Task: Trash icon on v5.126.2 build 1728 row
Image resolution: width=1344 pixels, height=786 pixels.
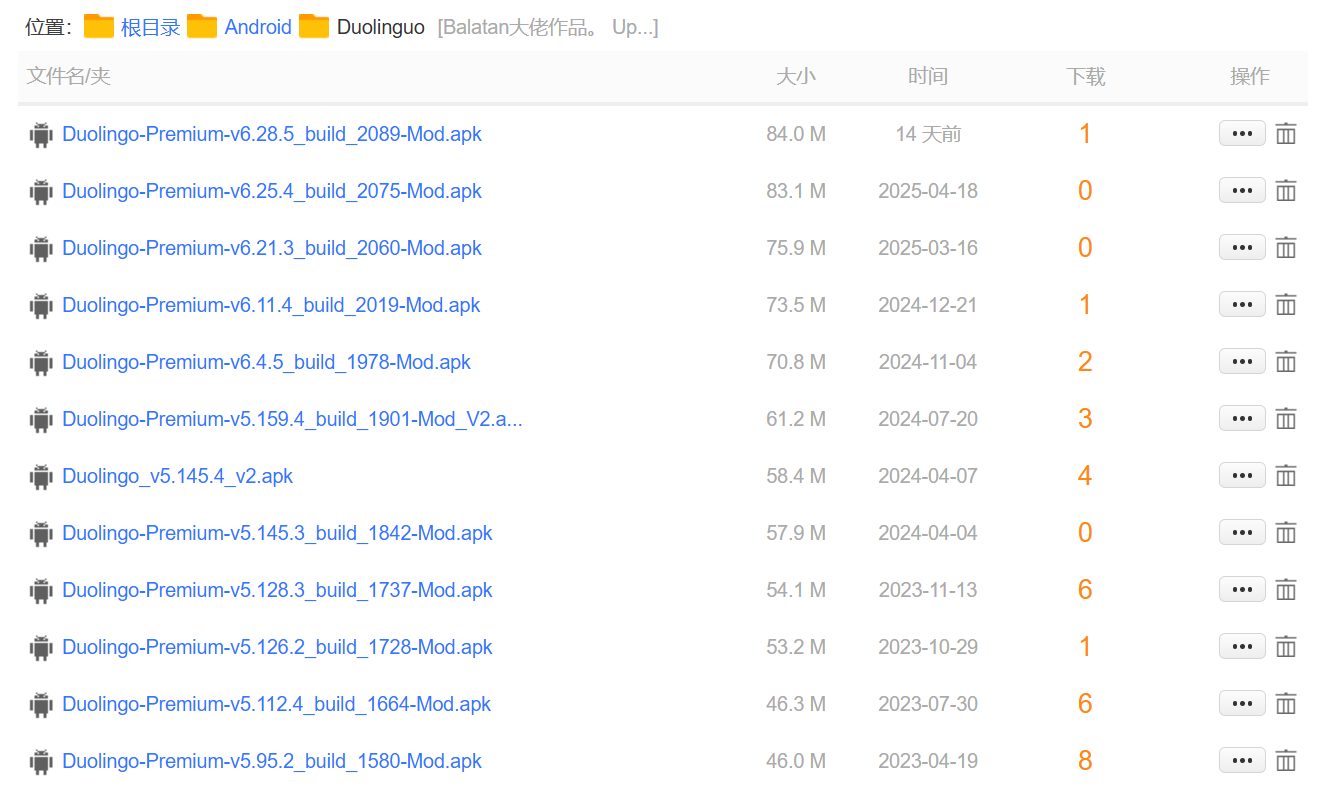Action: tap(1286, 646)
